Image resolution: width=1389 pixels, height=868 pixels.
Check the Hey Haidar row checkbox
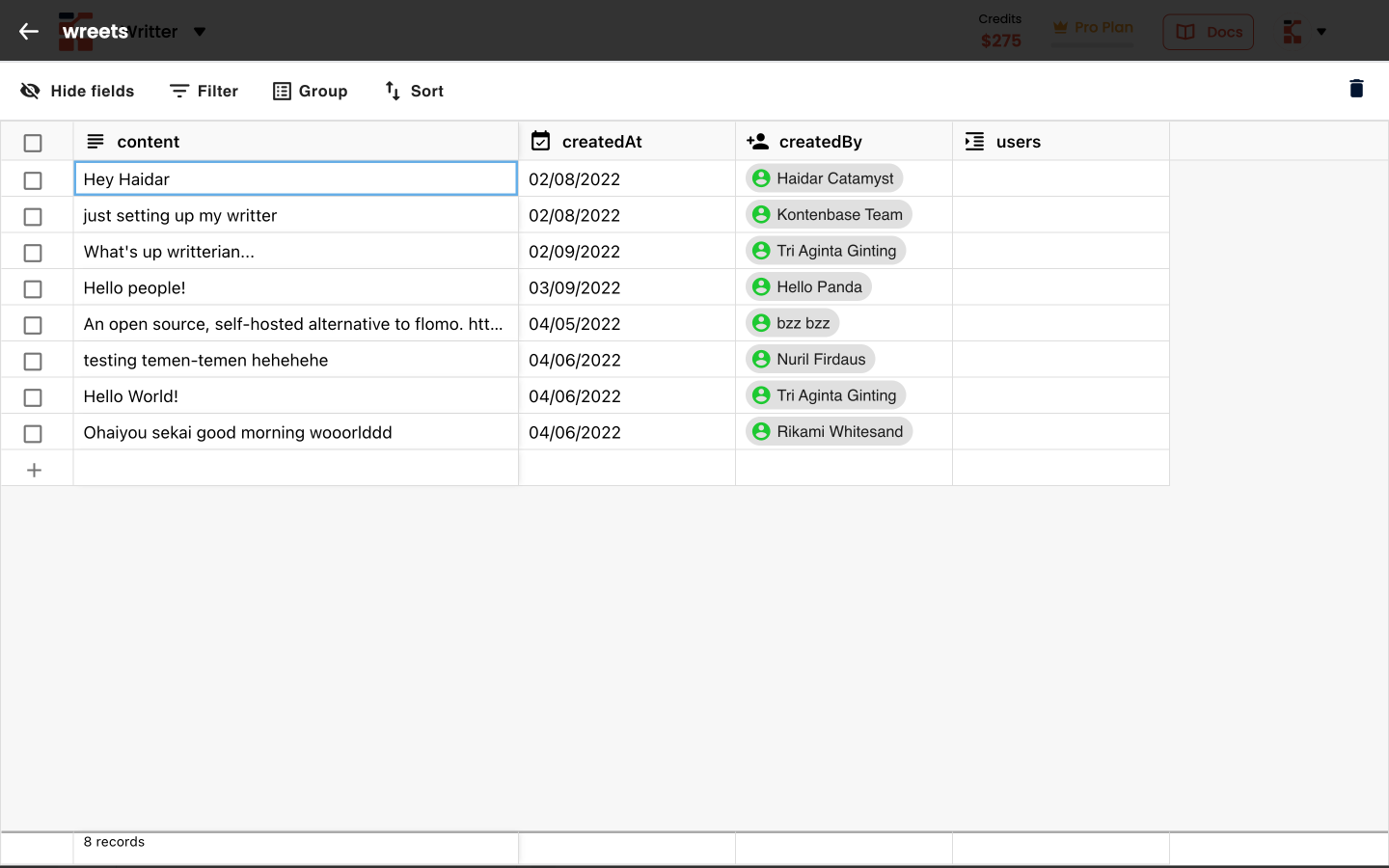point(33,180)
